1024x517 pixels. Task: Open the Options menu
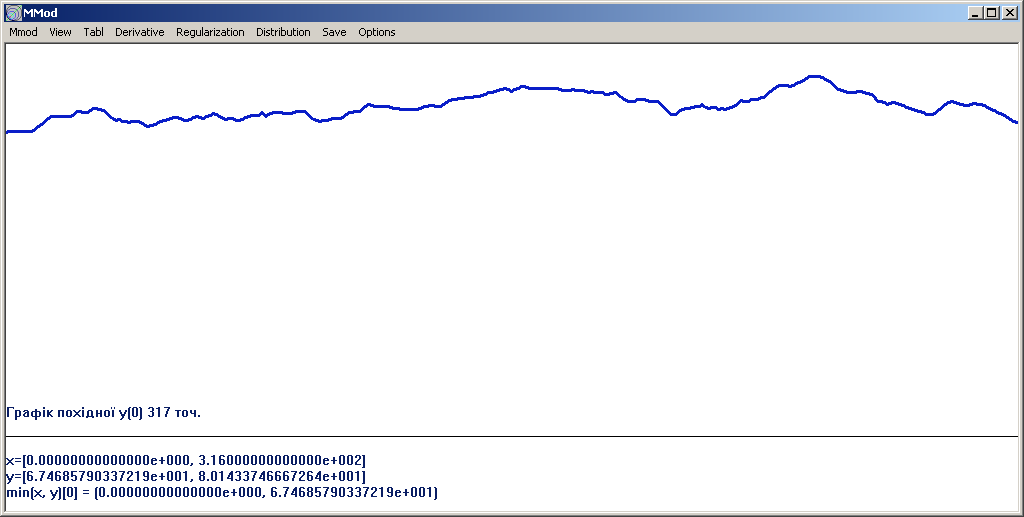pyautogui.click(x=377, y=32)
